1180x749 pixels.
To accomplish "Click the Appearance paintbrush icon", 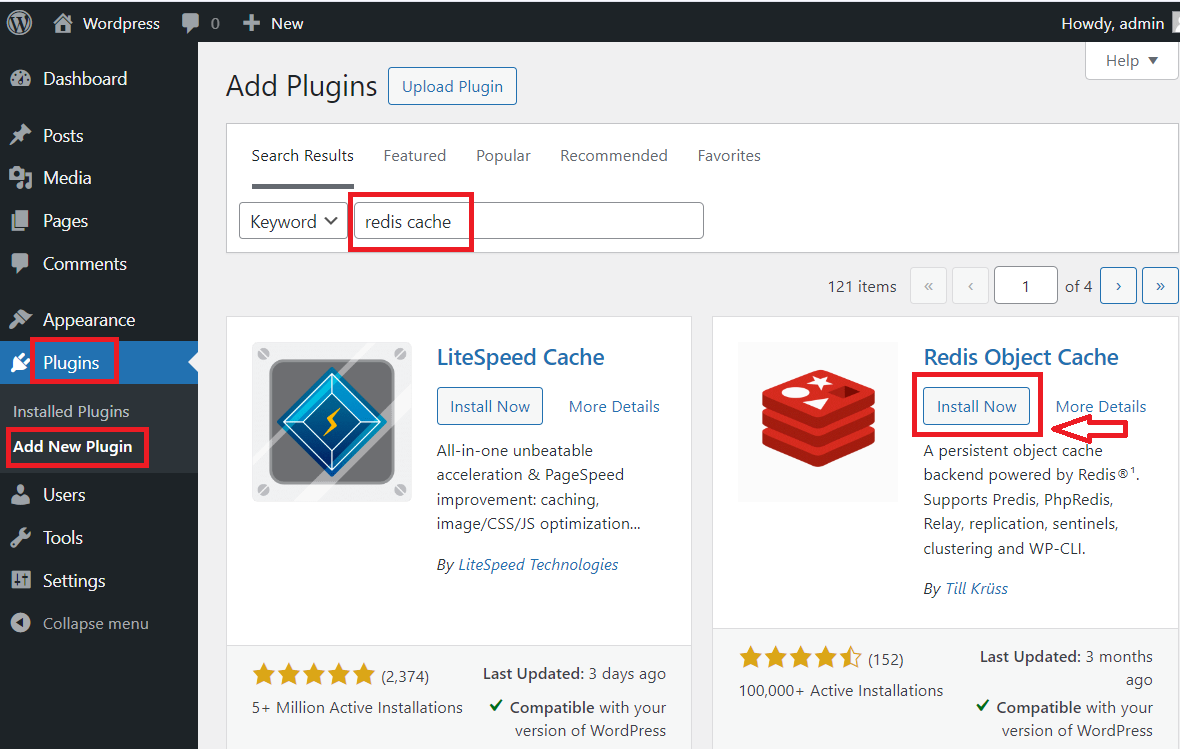I will (x=20, y=320).
